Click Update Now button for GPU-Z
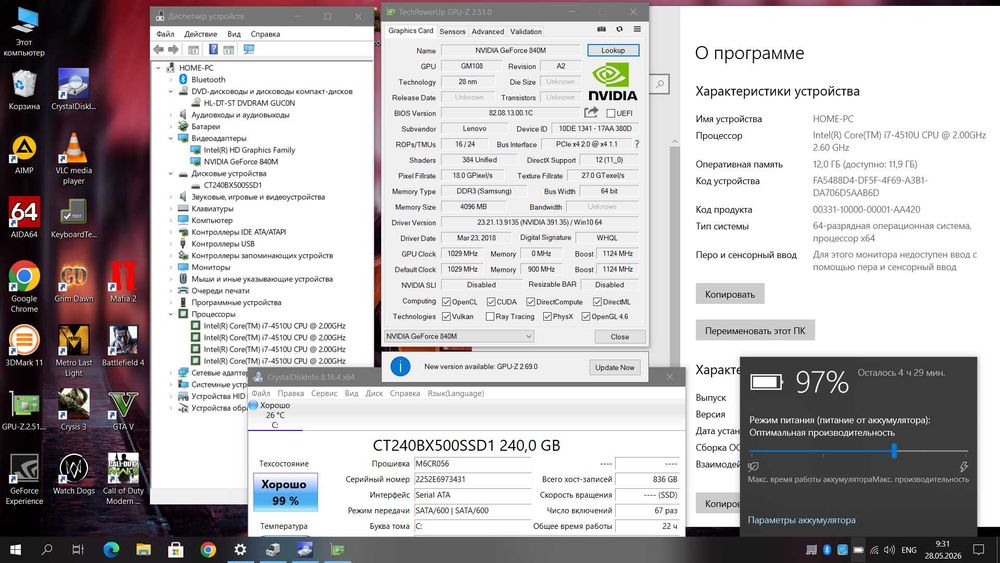The width and height of the screenshot is (1000, 563). click(x=615, y=367)
